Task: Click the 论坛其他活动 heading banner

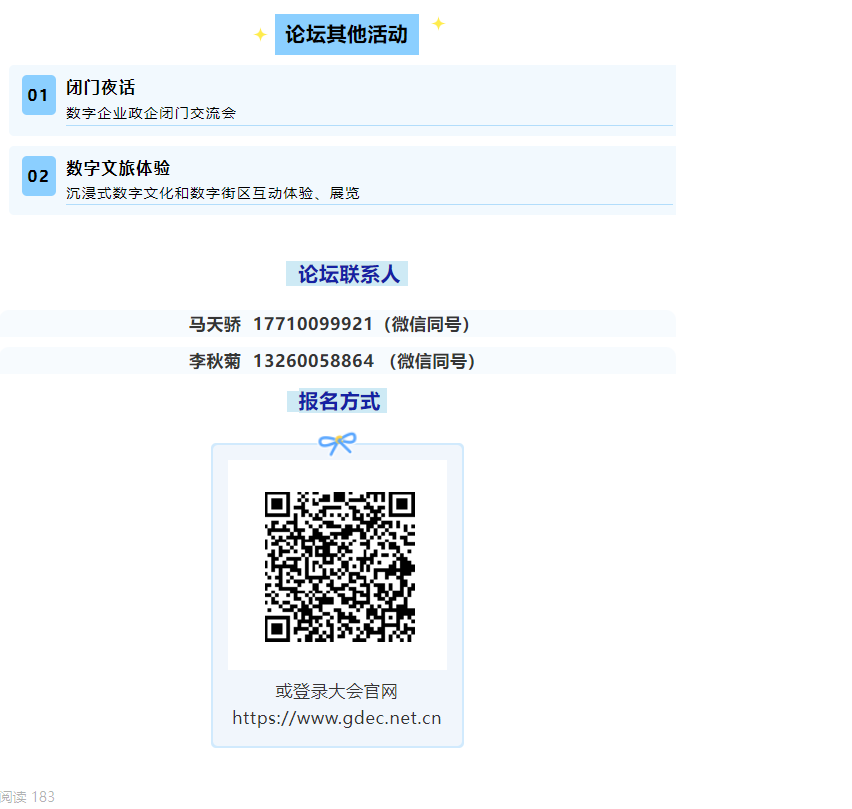Action: [347, 34]
